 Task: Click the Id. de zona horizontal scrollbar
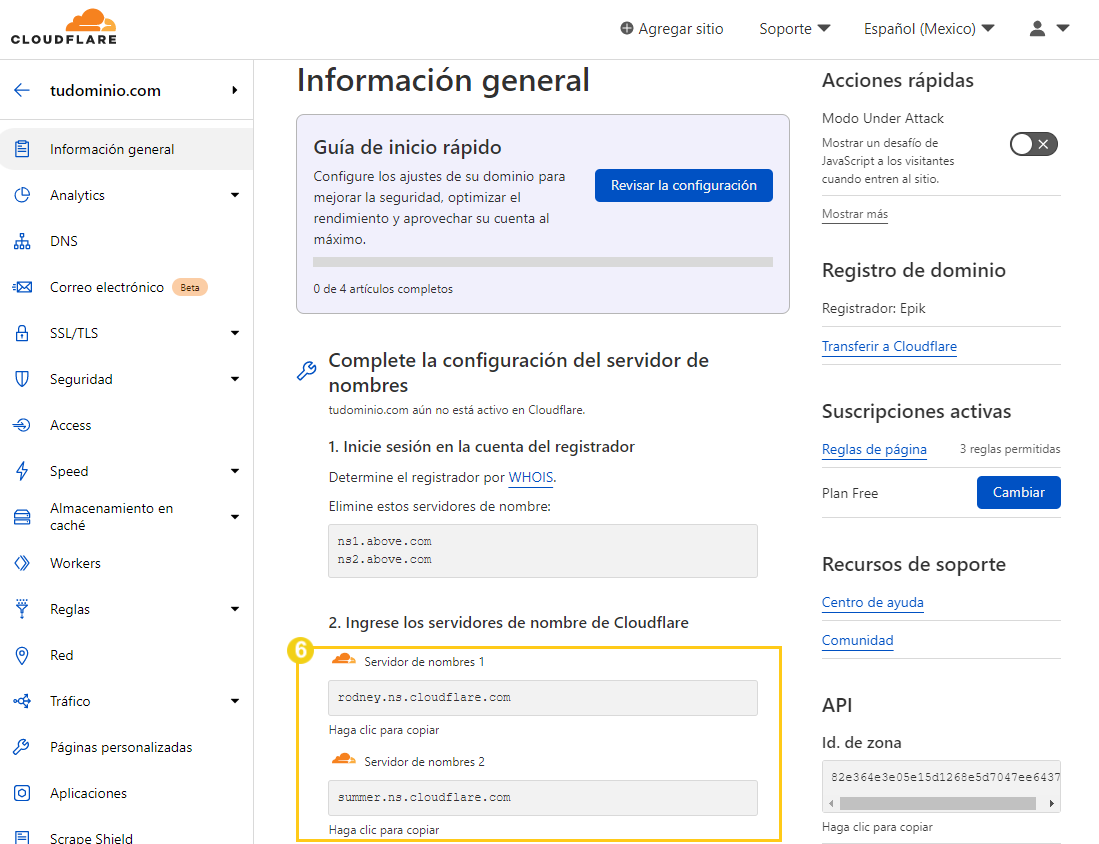pos(937,803)
